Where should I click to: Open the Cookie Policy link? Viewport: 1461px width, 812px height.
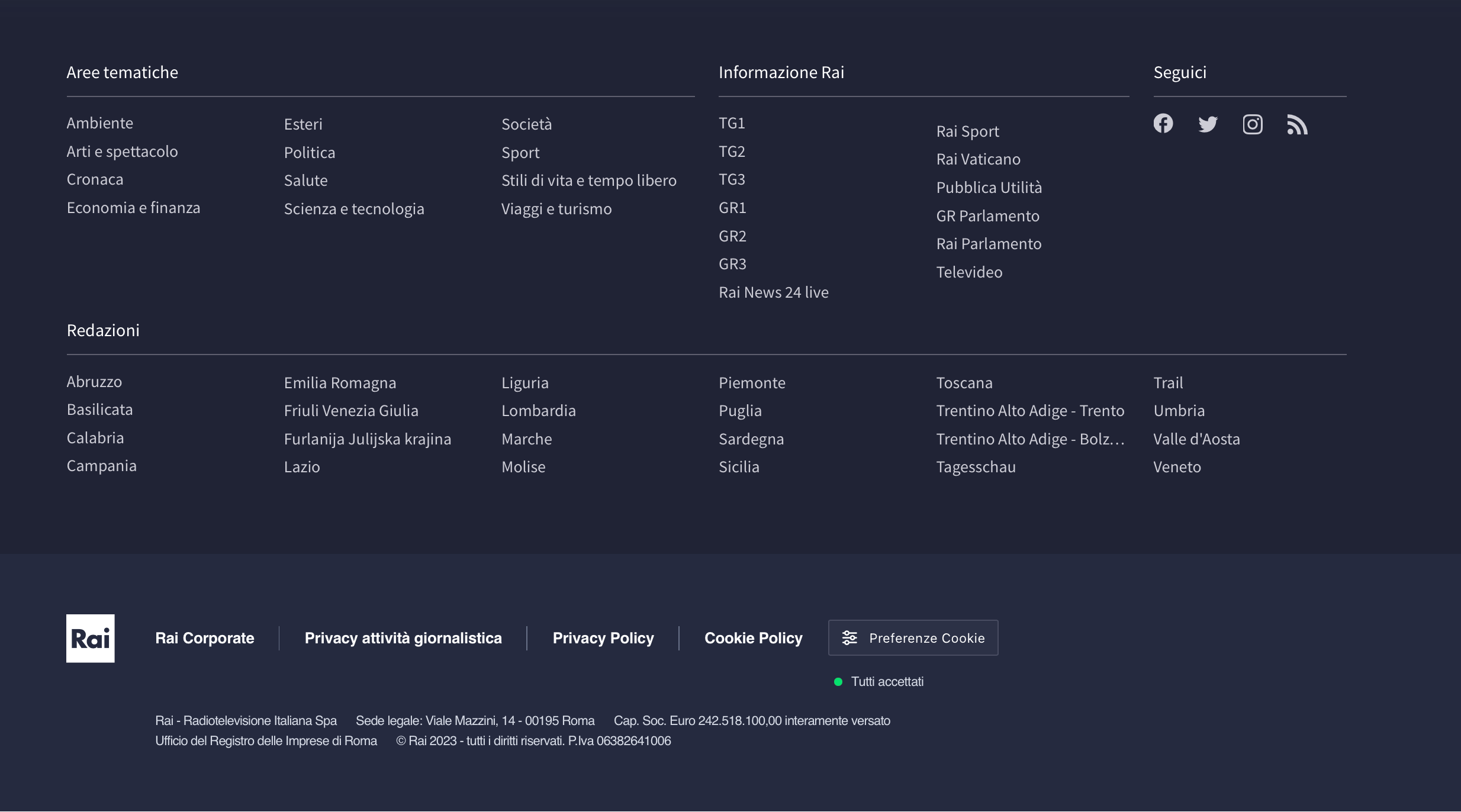pos(753,638)
